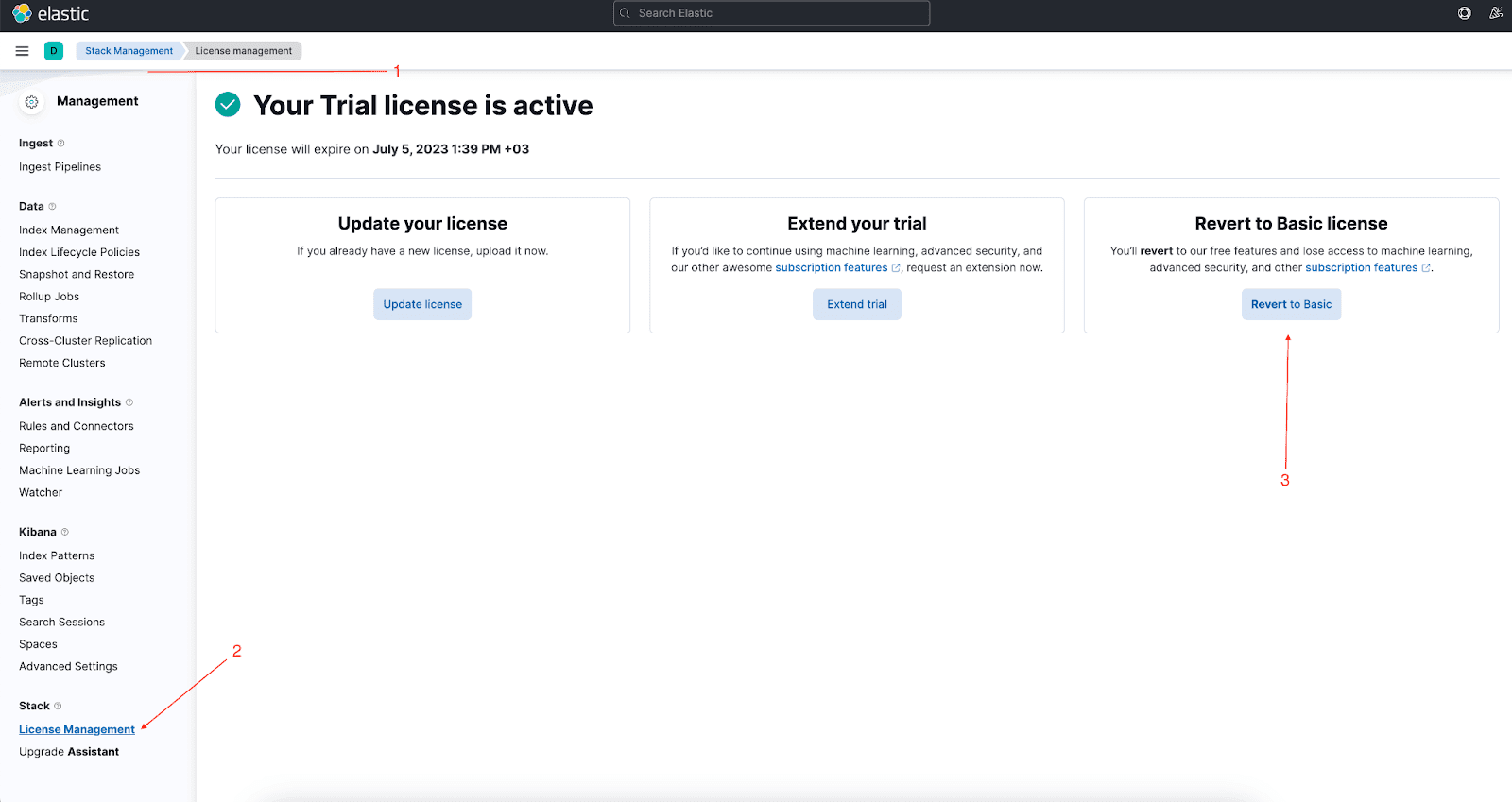Focus the Search Elastic field

pyautogui.click(x=771, y=13)
